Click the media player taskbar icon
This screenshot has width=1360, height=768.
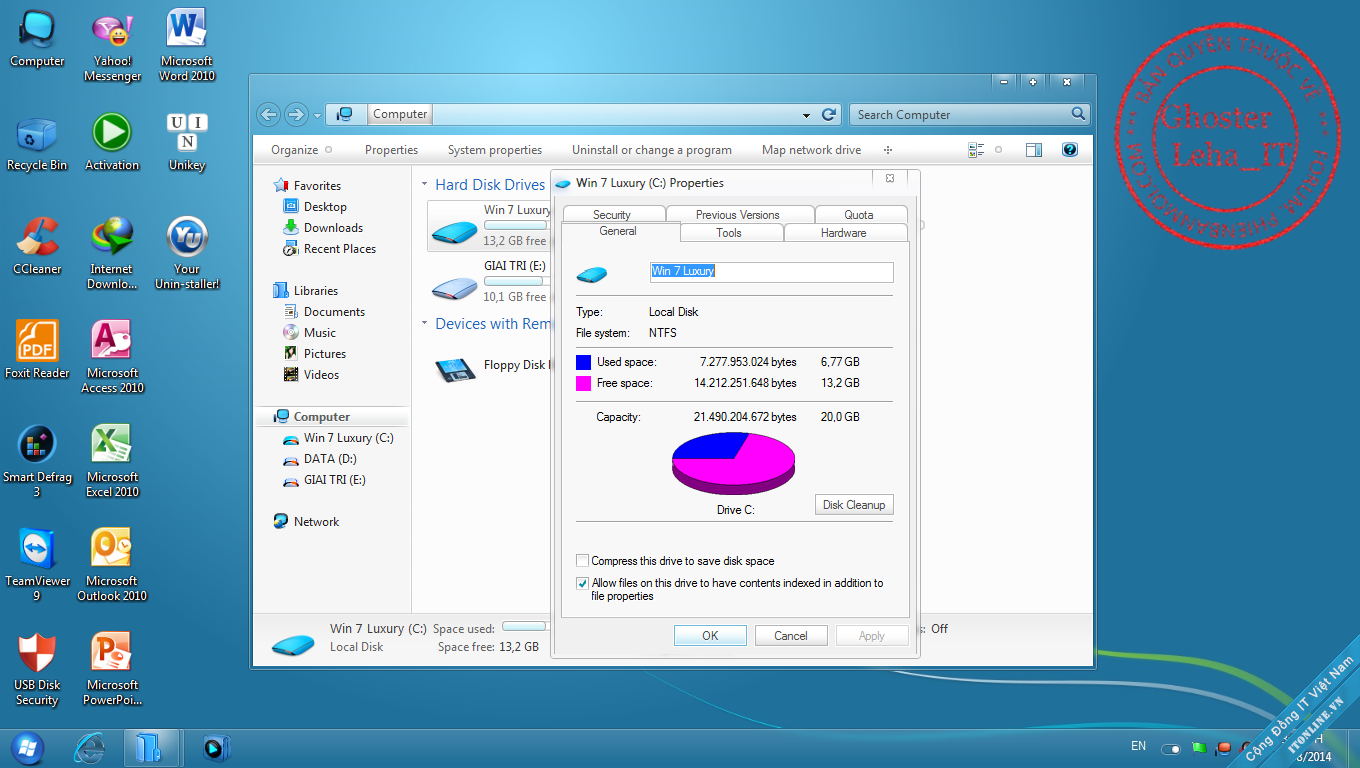[216, 747]
